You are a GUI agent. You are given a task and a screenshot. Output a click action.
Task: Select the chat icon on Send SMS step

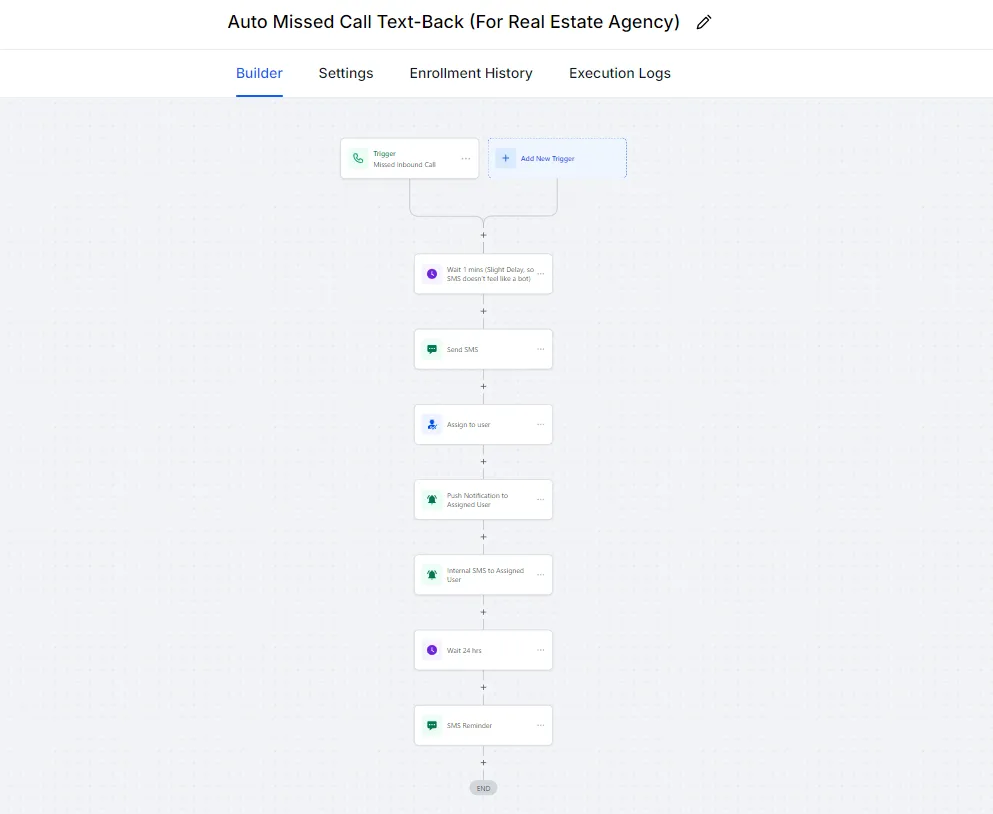pyautogui.click(x=432, y=349)
